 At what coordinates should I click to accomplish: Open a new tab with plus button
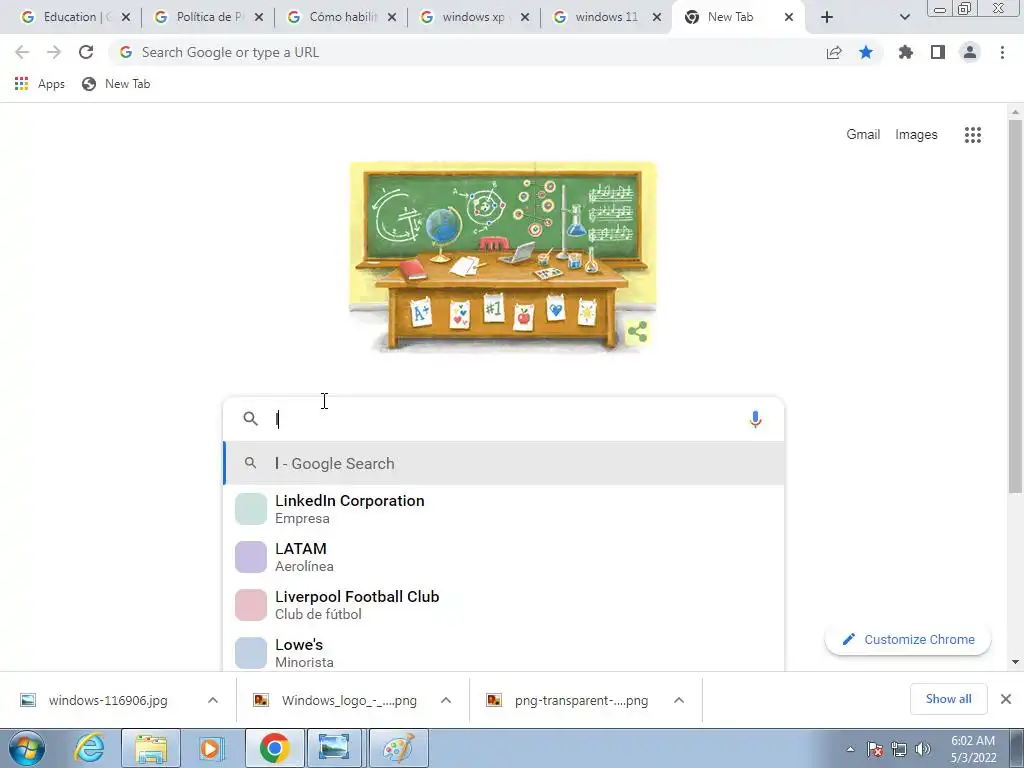tap(827, 17)
